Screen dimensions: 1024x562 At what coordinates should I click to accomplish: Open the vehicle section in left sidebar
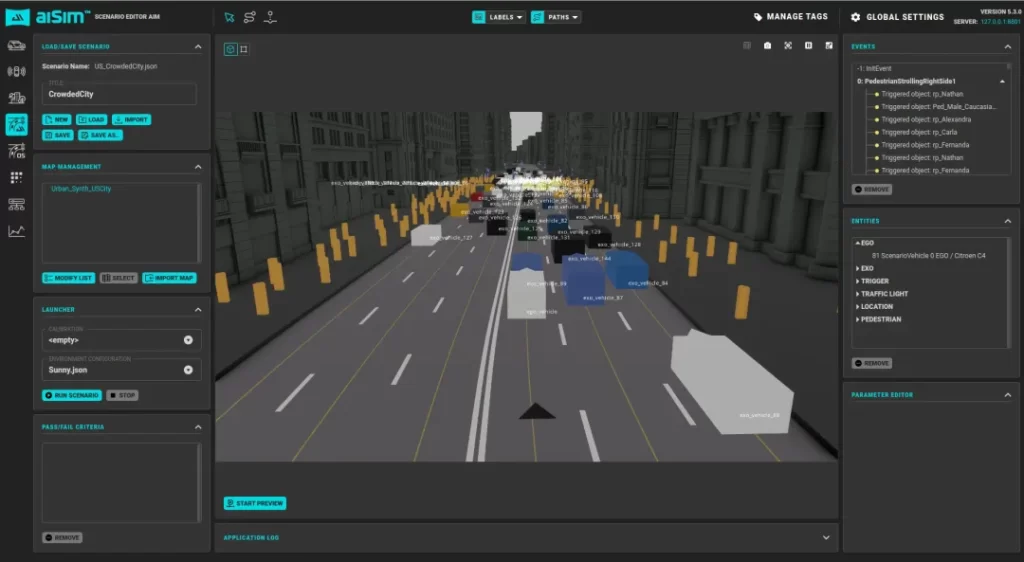[16, 45]
